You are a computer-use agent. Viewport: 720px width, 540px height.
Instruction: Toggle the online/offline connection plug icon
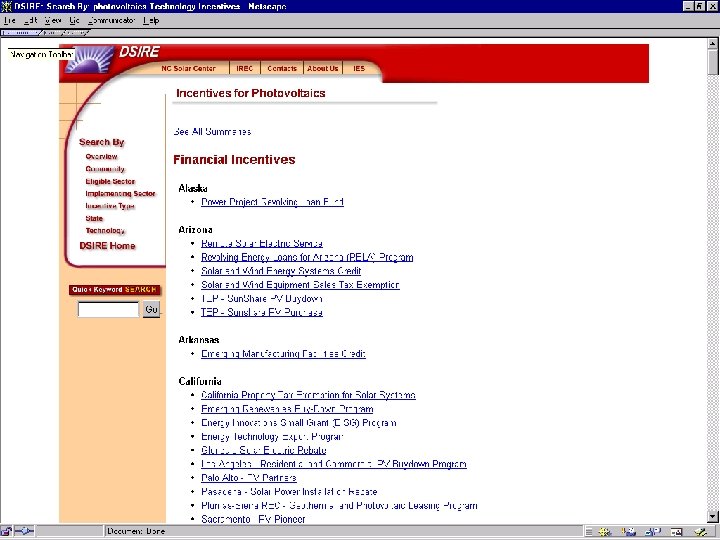(24, 531)
